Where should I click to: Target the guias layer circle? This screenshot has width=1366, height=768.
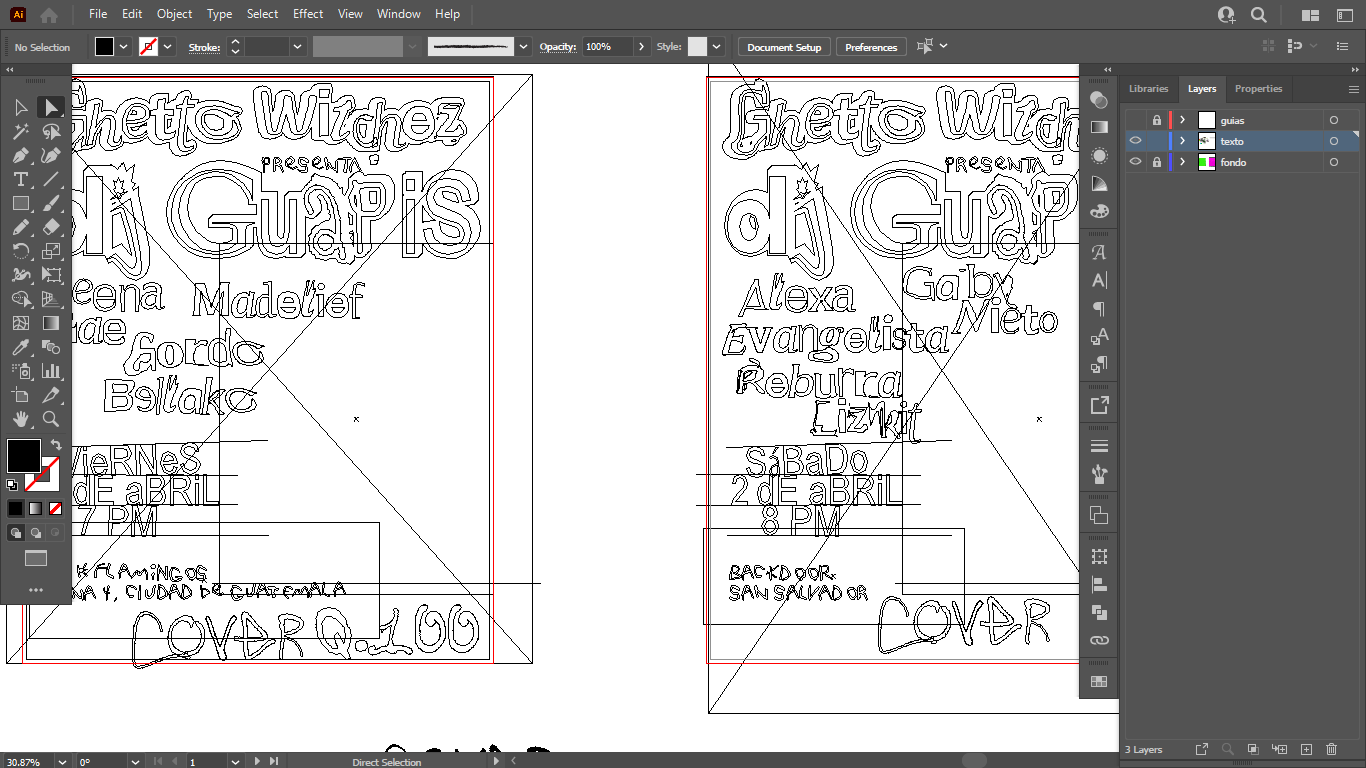click(1333, 120)
